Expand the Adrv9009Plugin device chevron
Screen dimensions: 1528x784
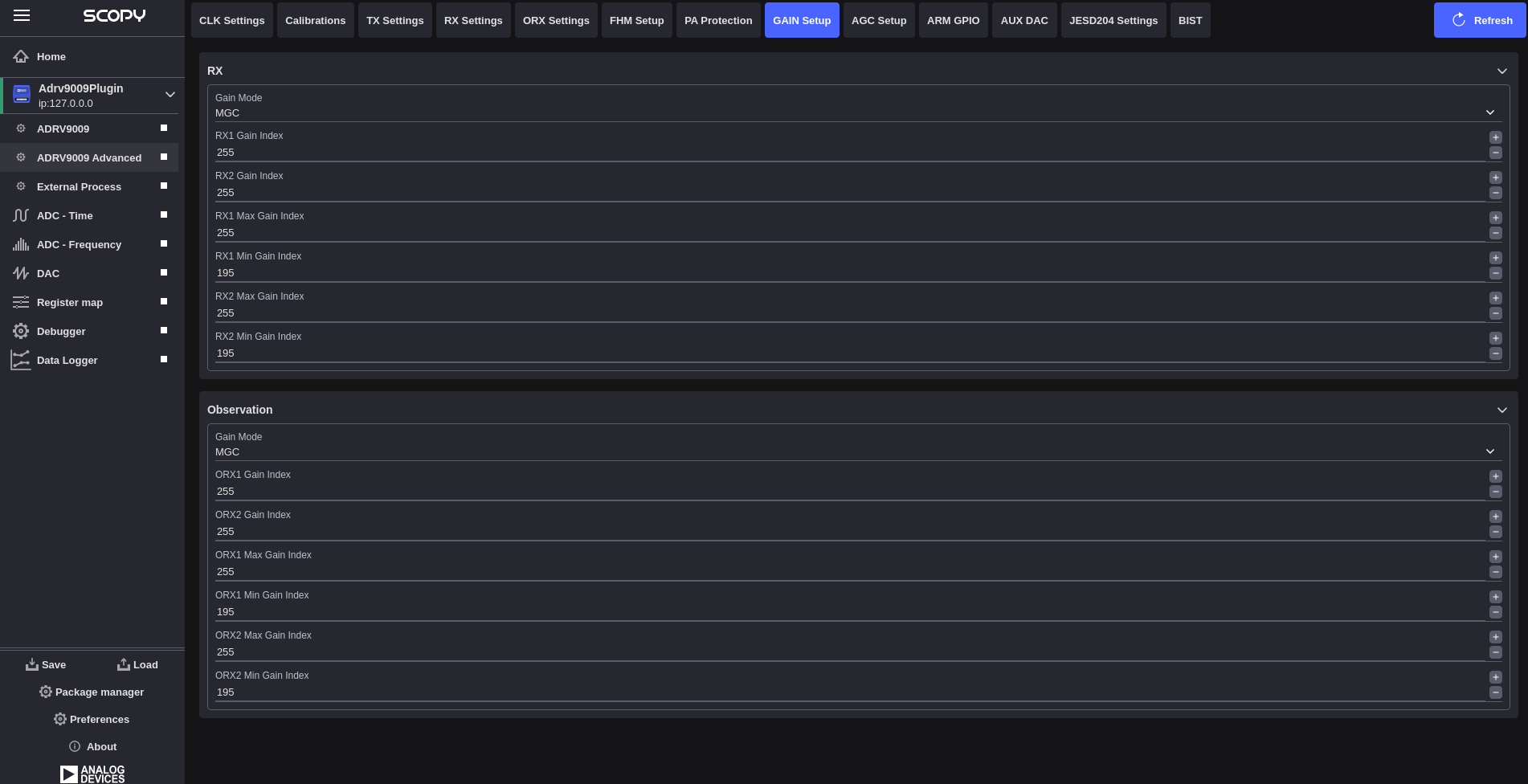click(x=170, y=95)
